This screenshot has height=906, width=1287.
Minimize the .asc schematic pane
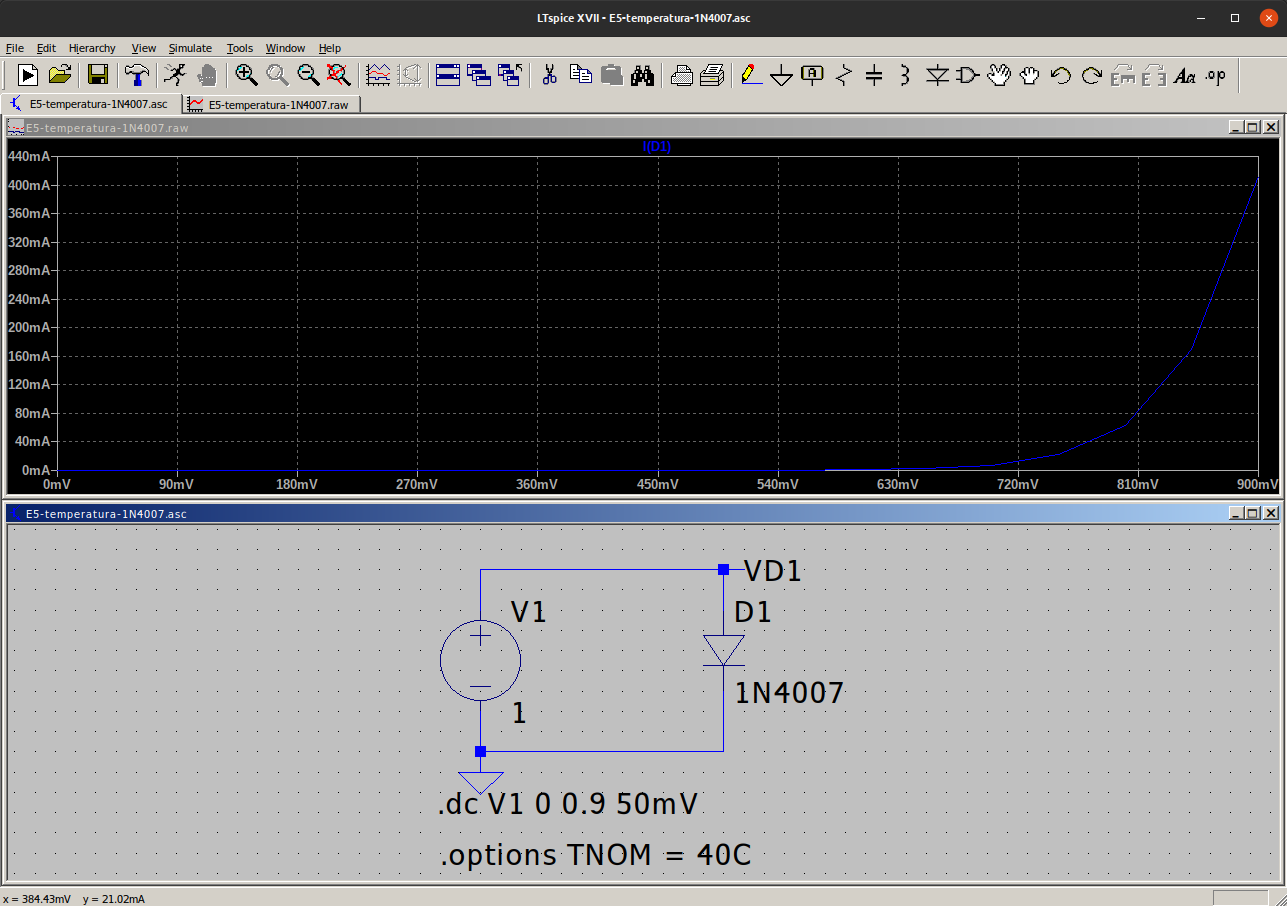1235,513
